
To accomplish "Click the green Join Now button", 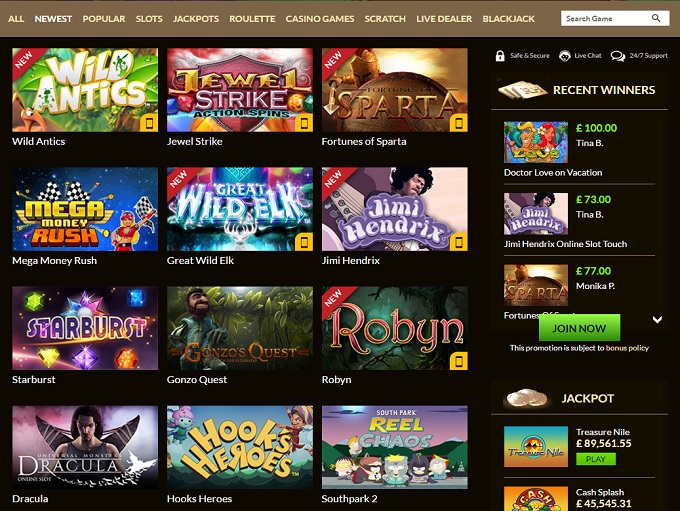I will click(579, 328).
